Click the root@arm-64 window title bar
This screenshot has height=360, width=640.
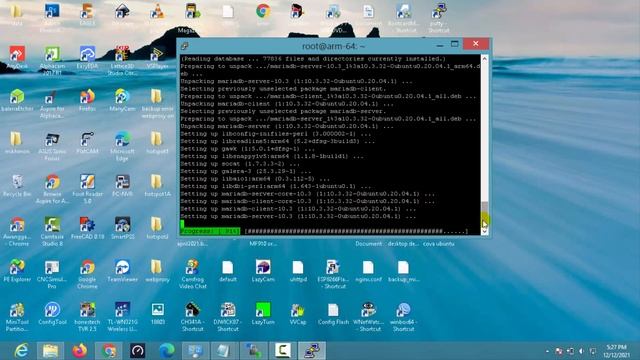[x=333, y=46]
